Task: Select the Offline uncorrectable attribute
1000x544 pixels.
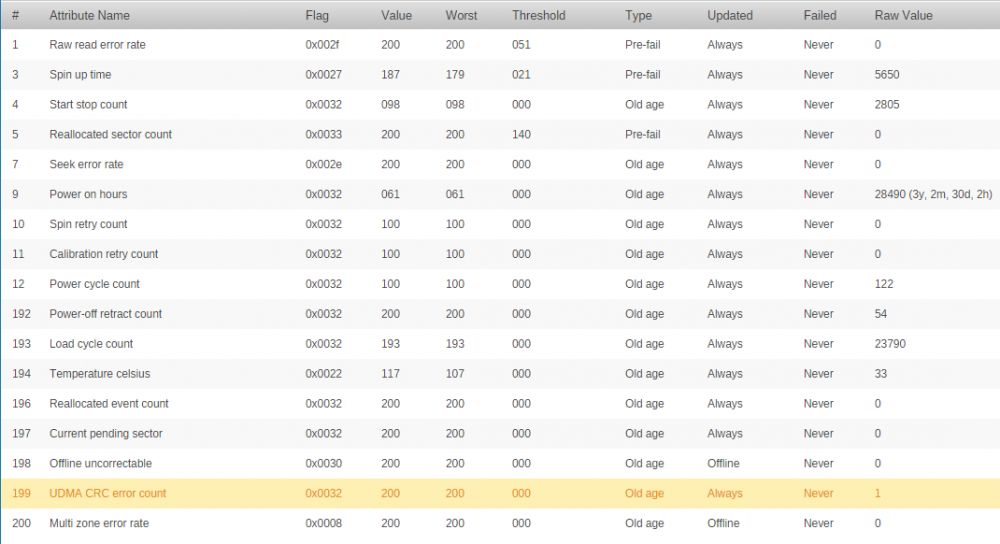Action: (x=101, y=464)
